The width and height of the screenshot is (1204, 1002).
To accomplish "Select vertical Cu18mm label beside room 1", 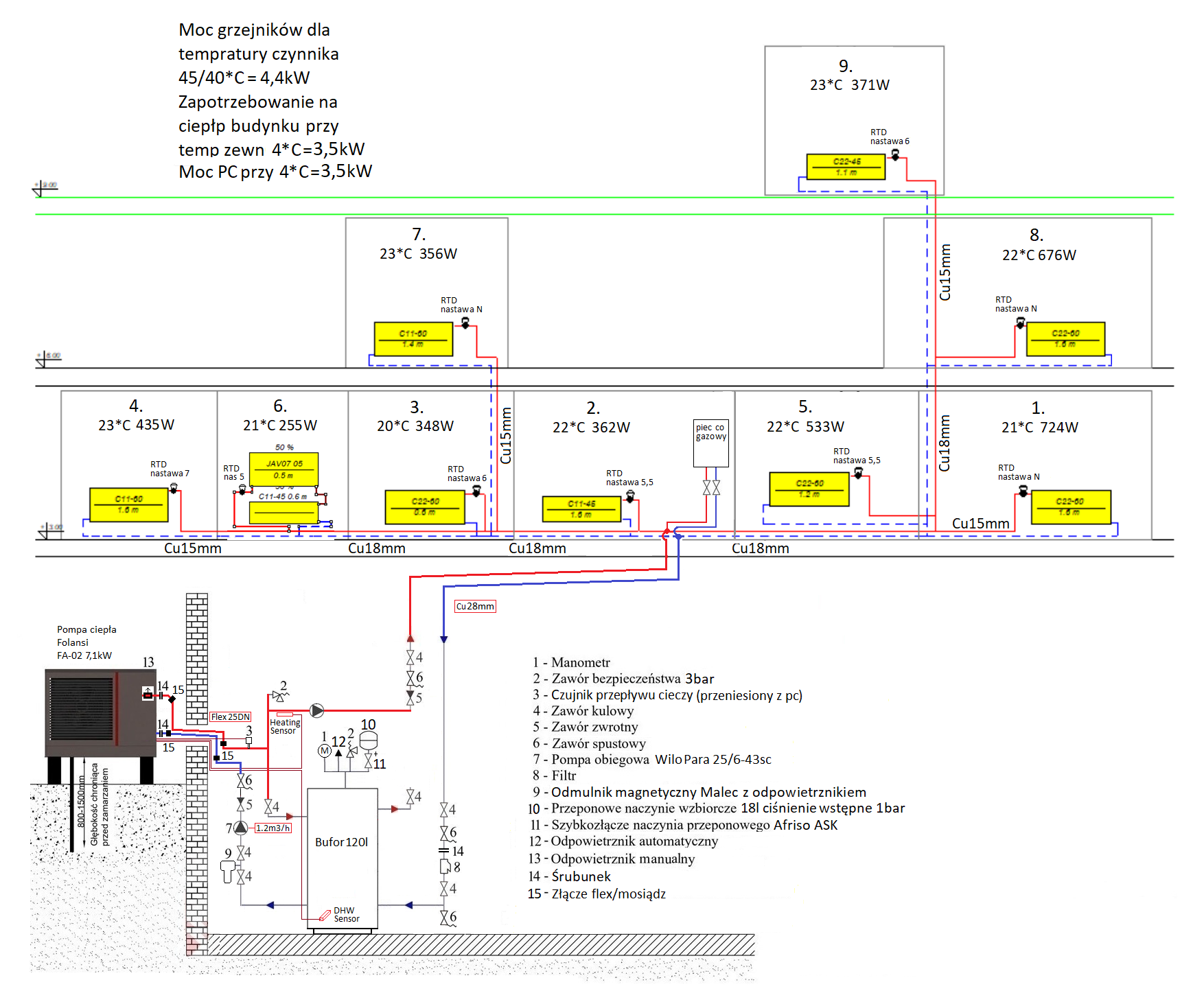I will point(945,443).
